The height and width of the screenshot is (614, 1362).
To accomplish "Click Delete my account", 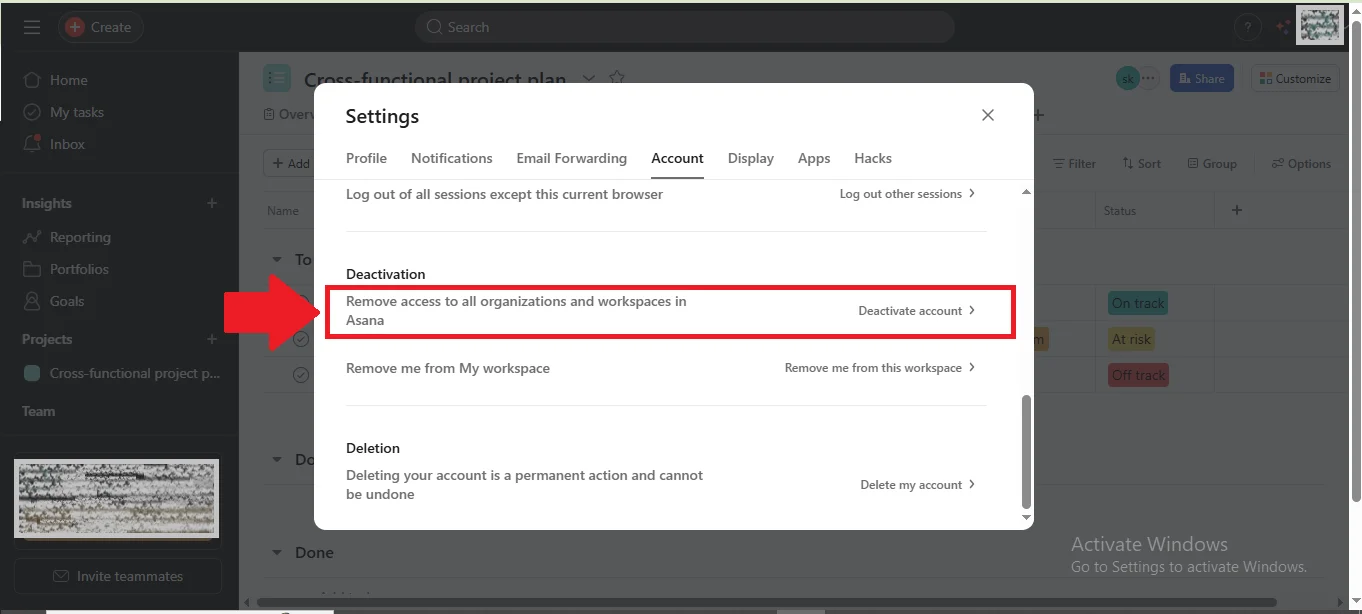I will coord(918,485).
